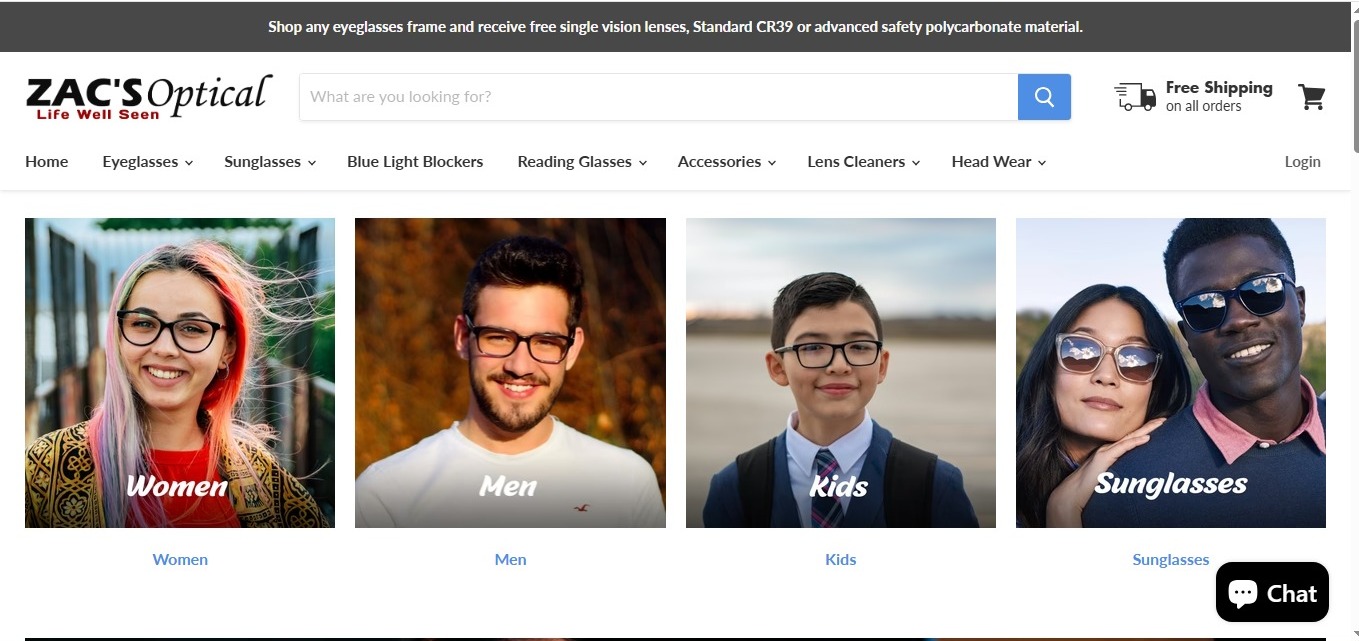1359x641 pixels.
Task: Go to the Home menu item
Action: 47,162
